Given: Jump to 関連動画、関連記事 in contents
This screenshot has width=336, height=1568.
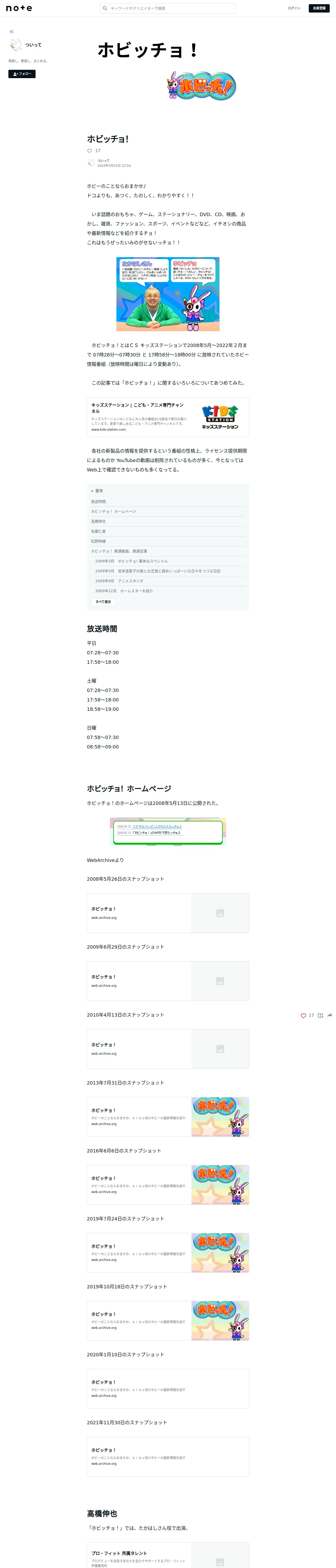Looking at the screenshot, I should pos(119,551).
